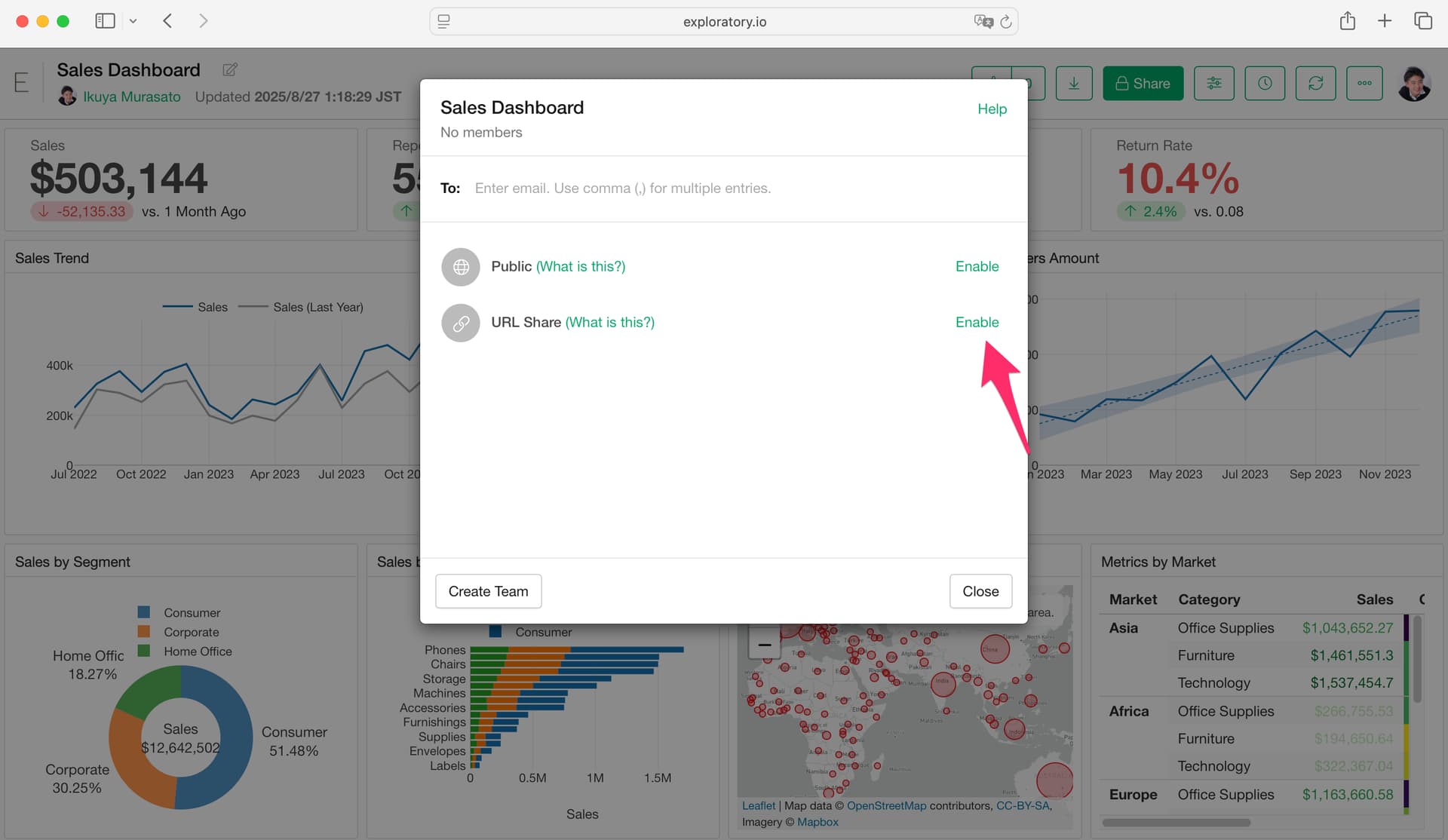Enable the Public sharing option
This screenshot has width=1448, height=840.
point(977,267)
